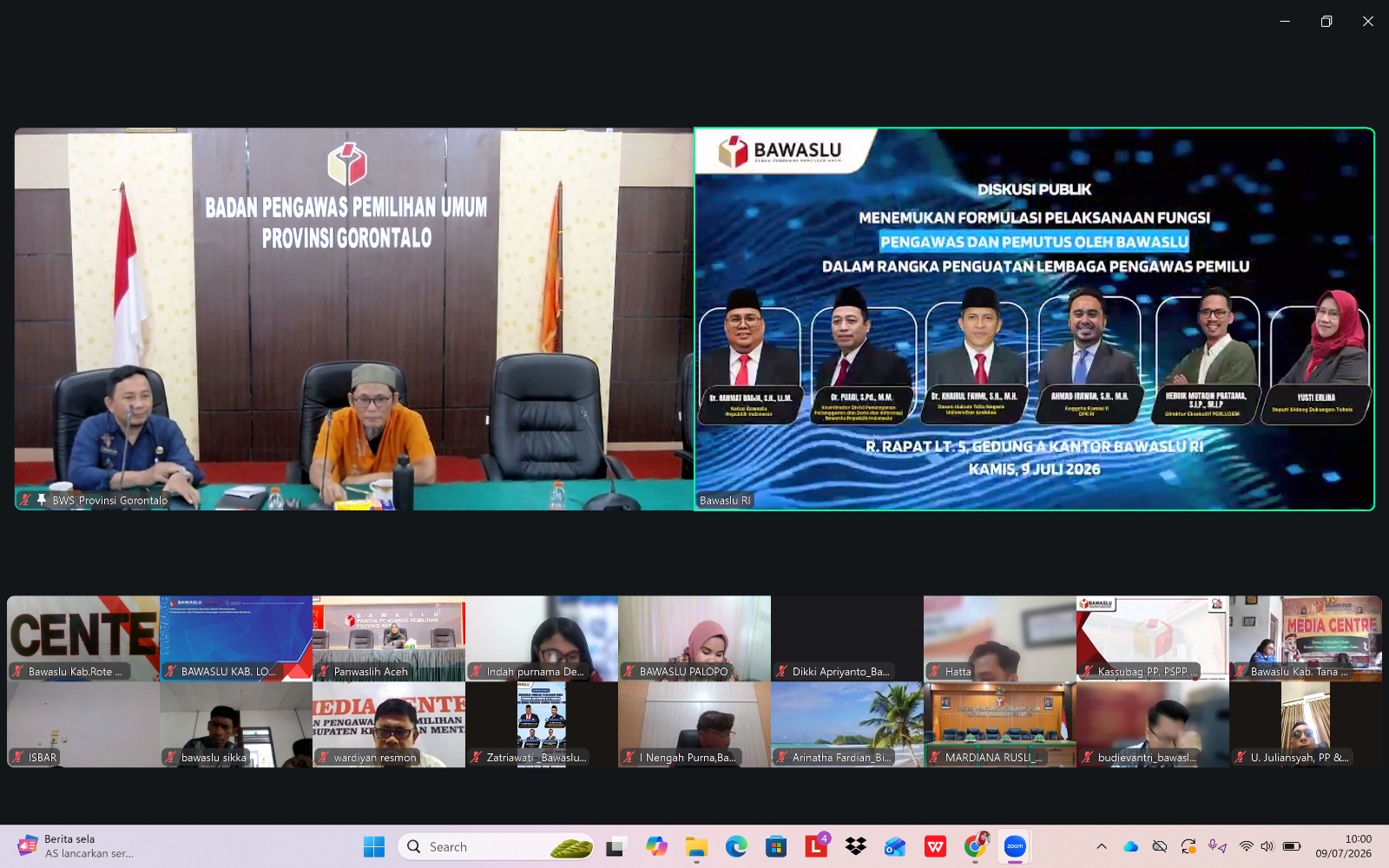Click muted mic icon beside bawaslu sikka
The image size is (1389, 868).
tap(170, 757)
